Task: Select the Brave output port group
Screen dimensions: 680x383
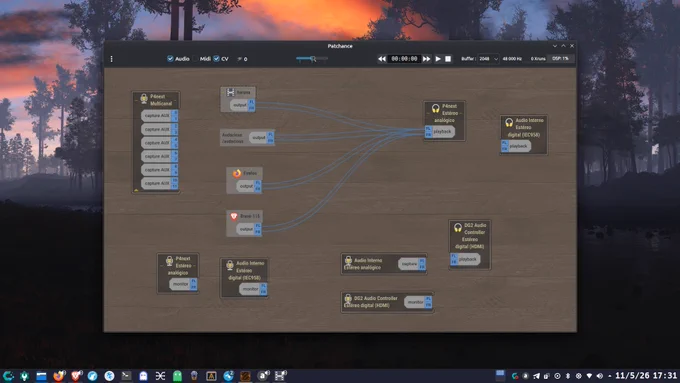Action: click(x=248, y=229)
